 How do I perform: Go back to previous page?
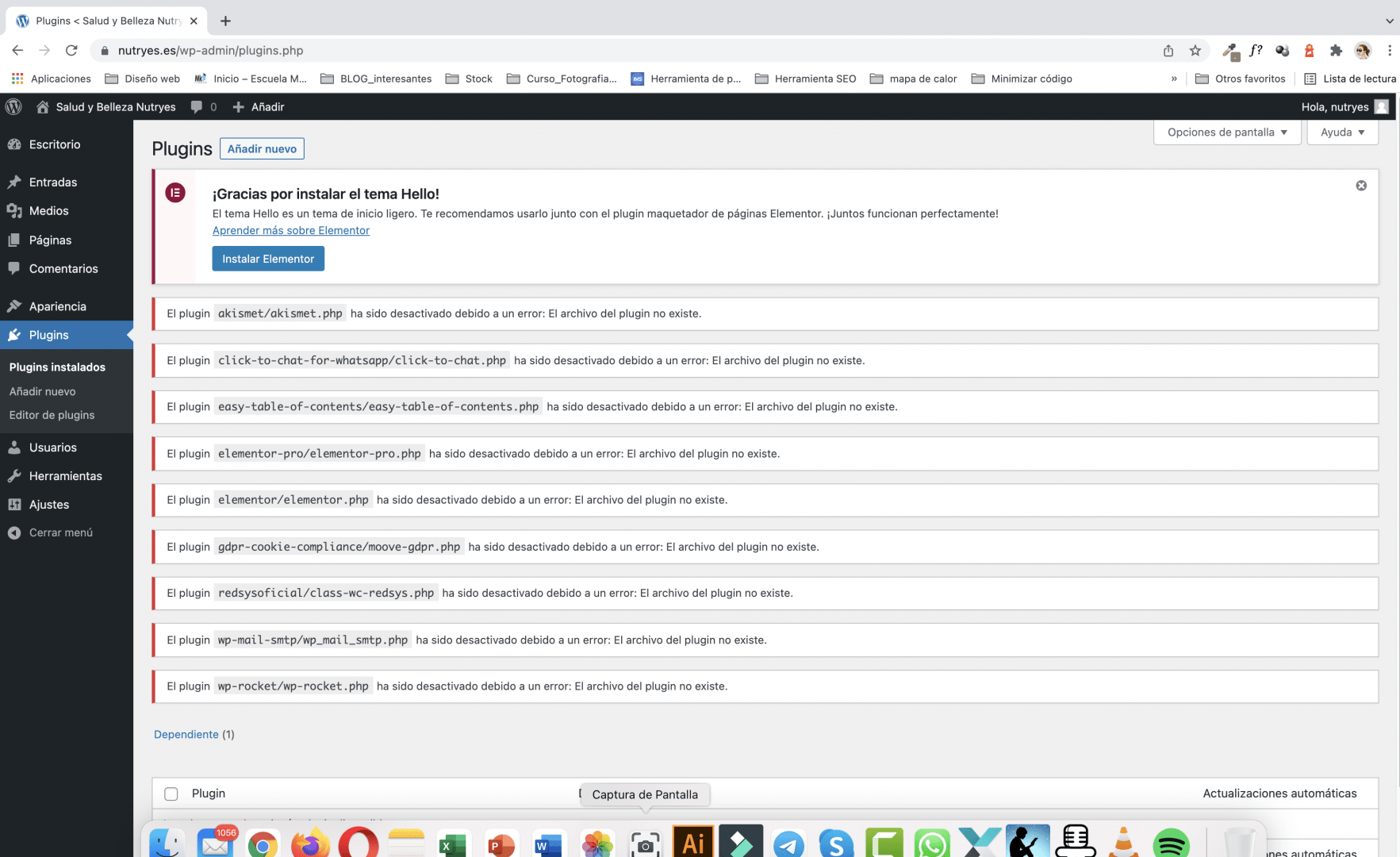pos(17,51)
